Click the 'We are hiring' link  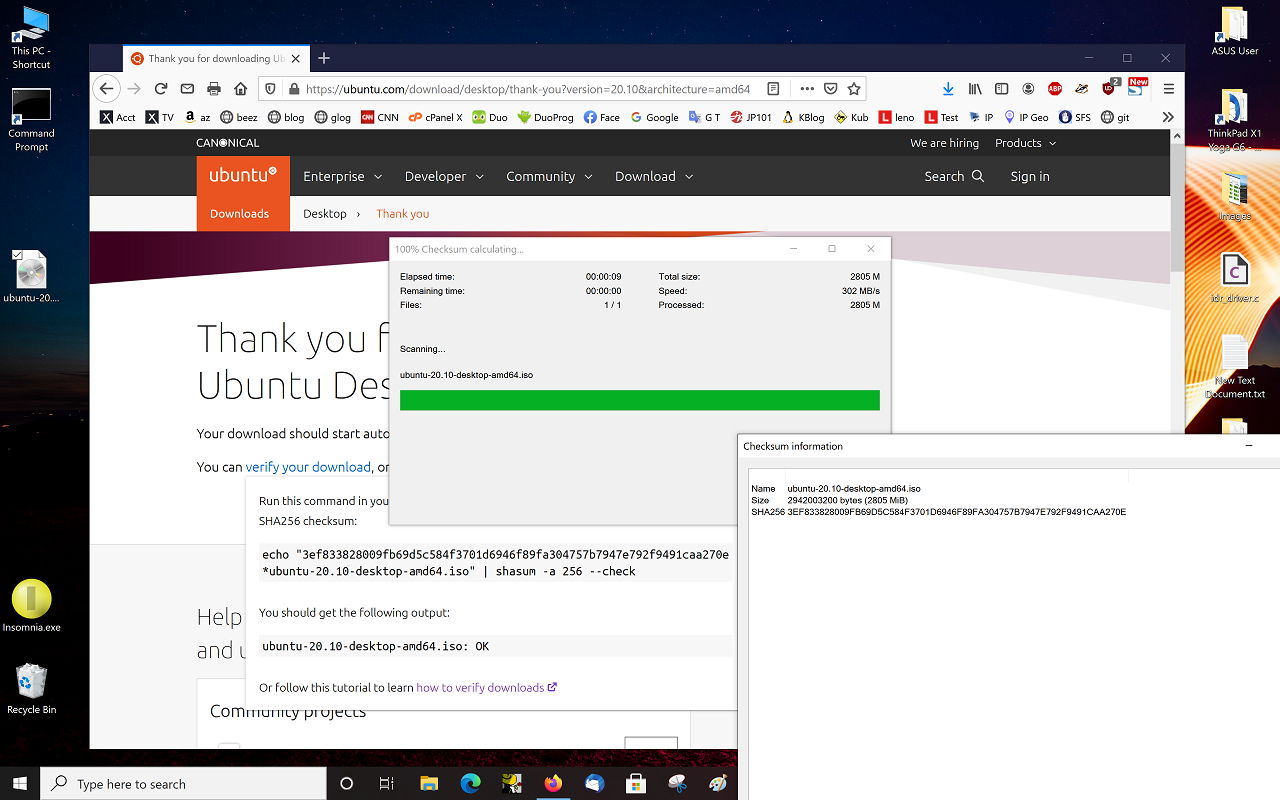pyautogui.click(x=944, y=143)
